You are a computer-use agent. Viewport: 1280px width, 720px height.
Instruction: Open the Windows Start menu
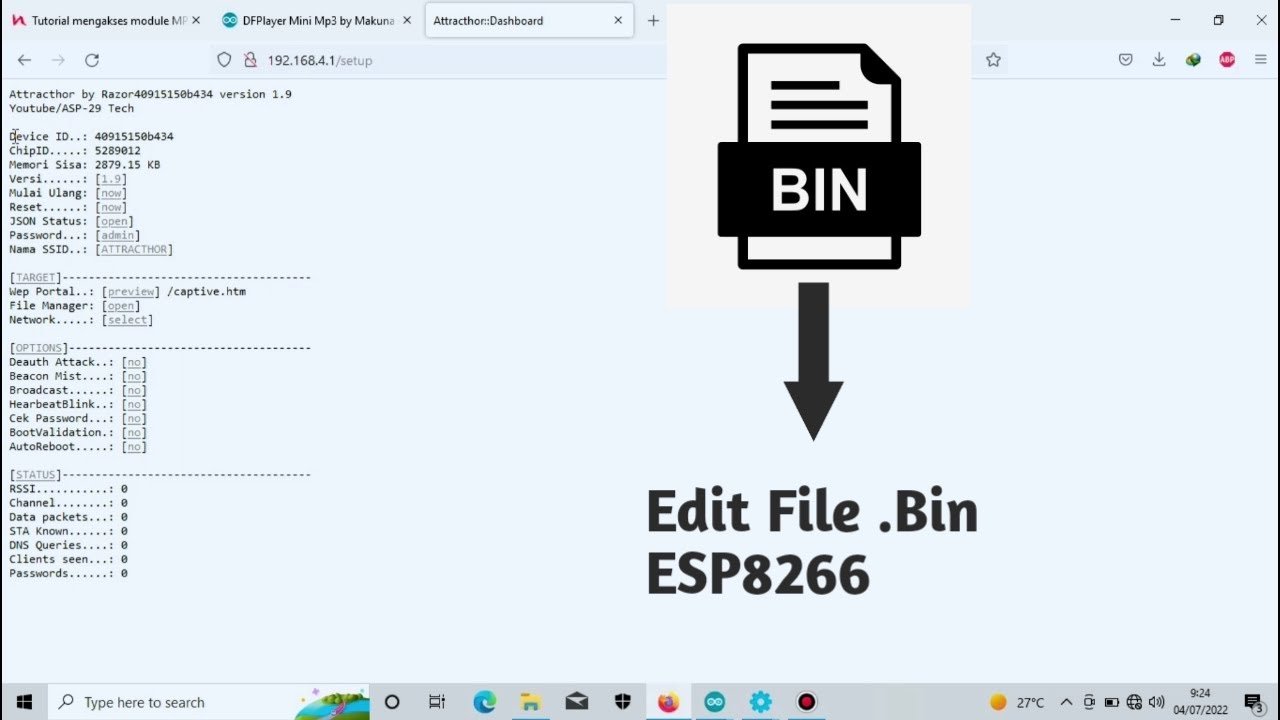(x=24, y=702)
